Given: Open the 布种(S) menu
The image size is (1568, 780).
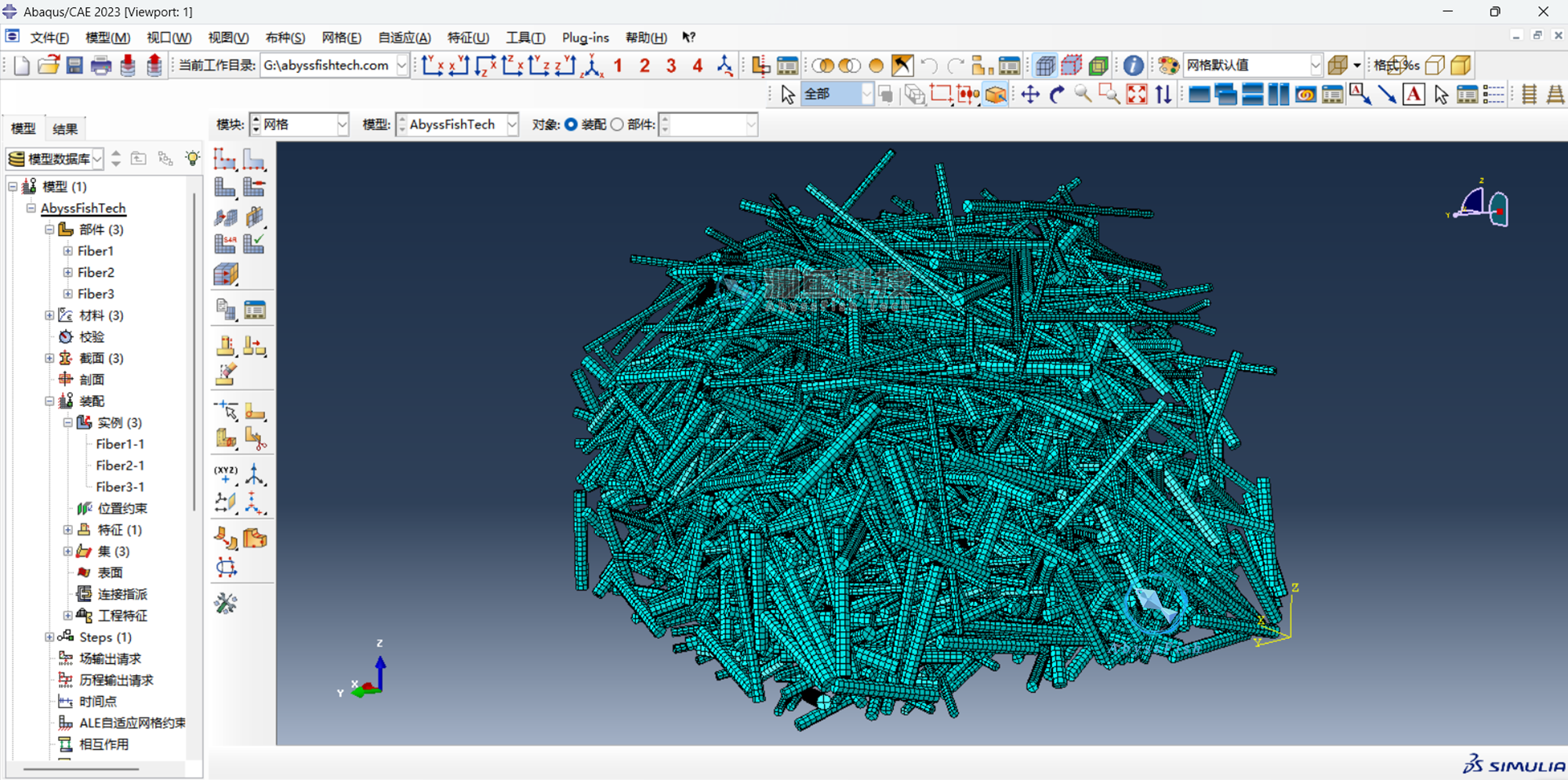Looking at the screenshot, I should [285, 38].
